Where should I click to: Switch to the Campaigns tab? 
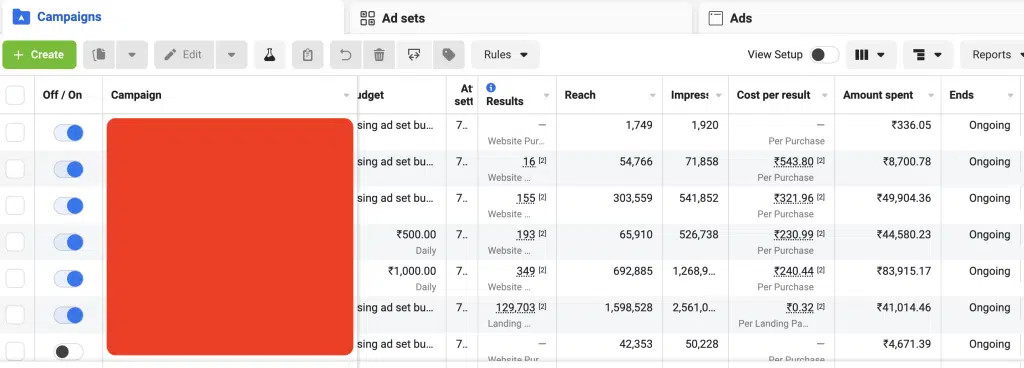tap(172, 17)
